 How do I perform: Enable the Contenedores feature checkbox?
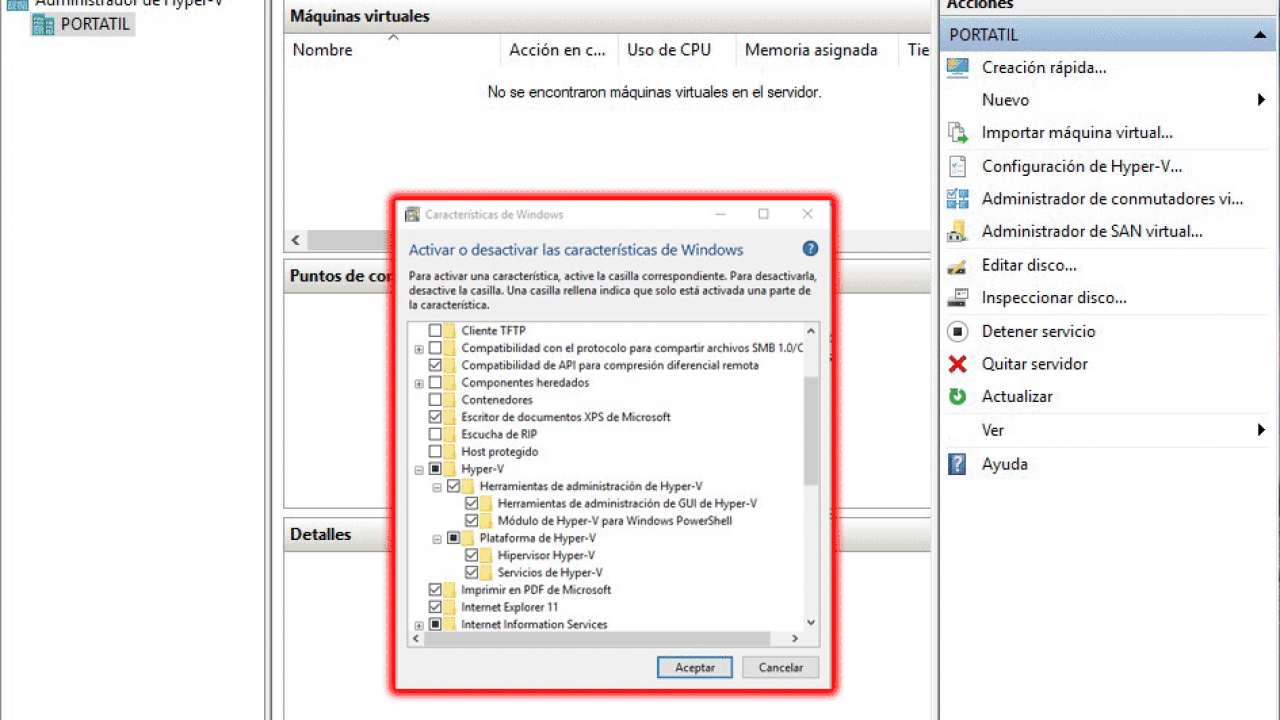point(435,400)
